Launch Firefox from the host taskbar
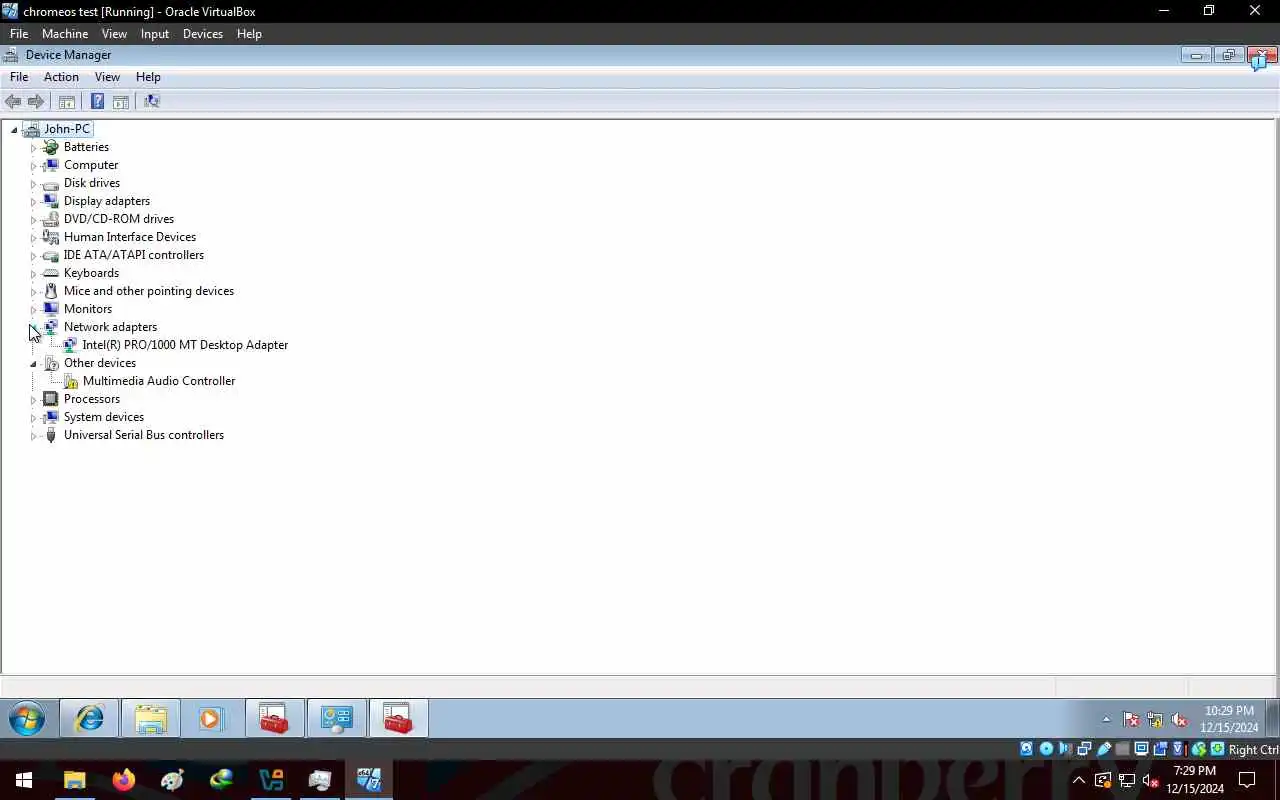Viewport: 1280px width, 800px height. [x=124, y=780]
